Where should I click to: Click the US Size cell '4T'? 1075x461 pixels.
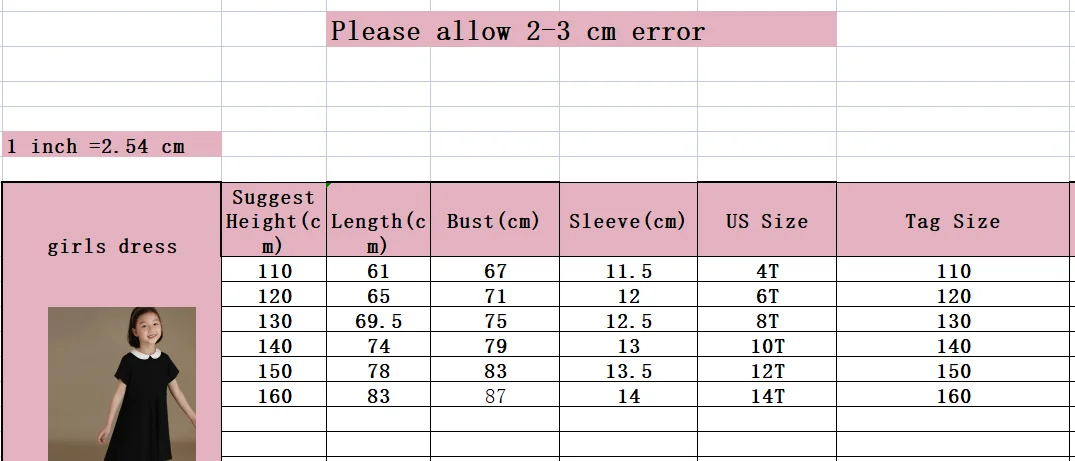(767, 271)
